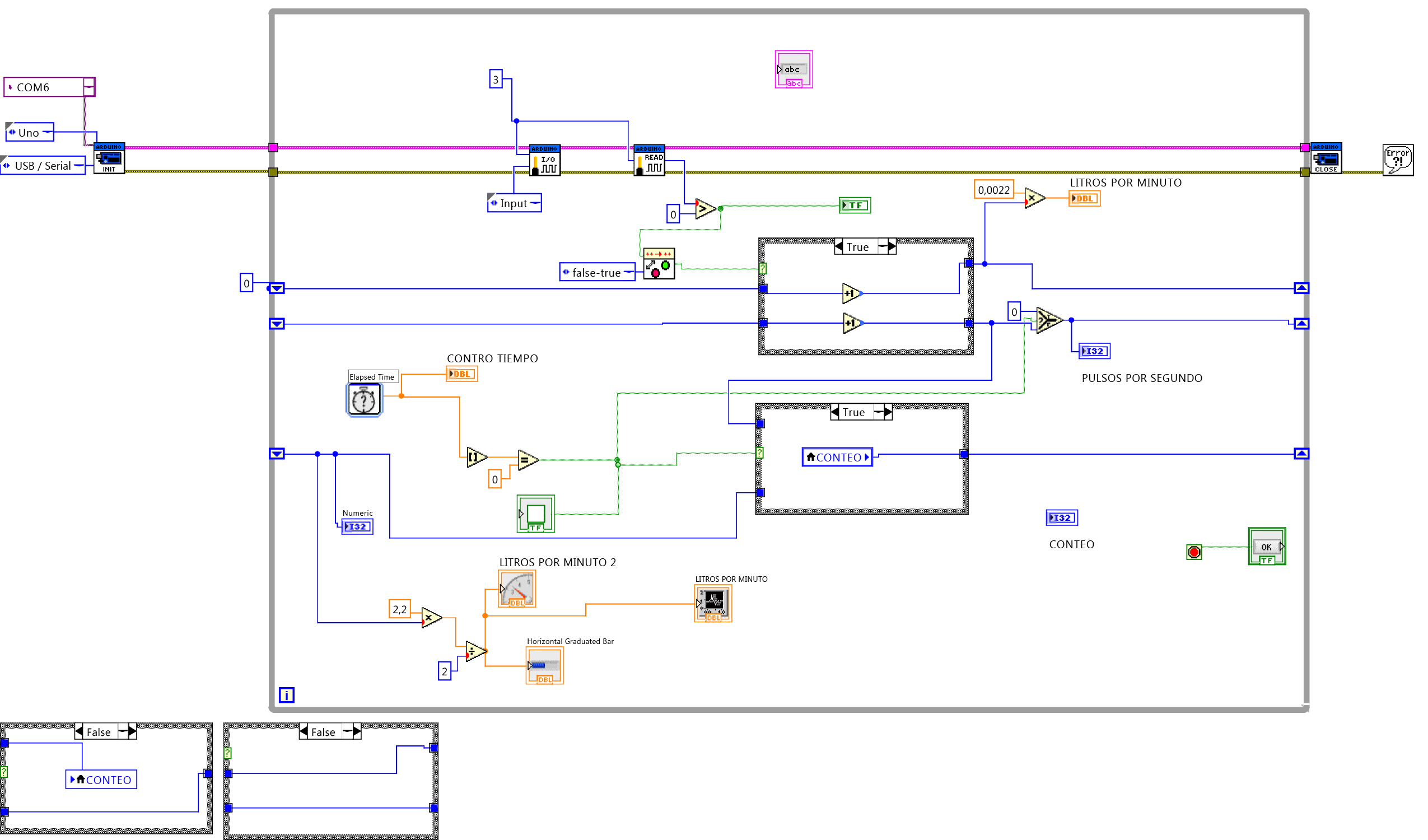This screenshot has width=1428, height=840.
Task: Select the square boolean LED terminal
Action: [535, 514]
